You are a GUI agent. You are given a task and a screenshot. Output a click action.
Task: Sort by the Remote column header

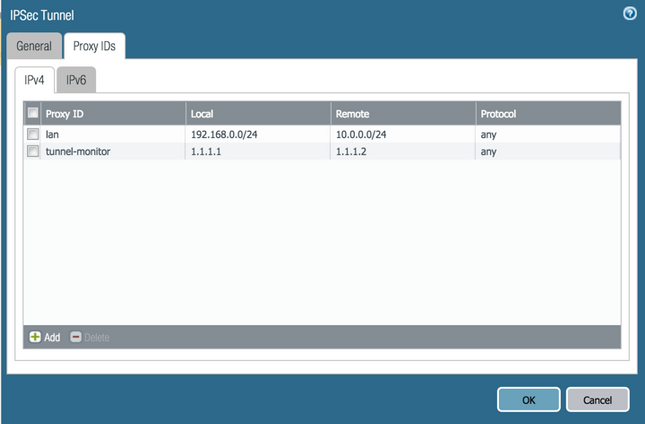tap(403, 114)
